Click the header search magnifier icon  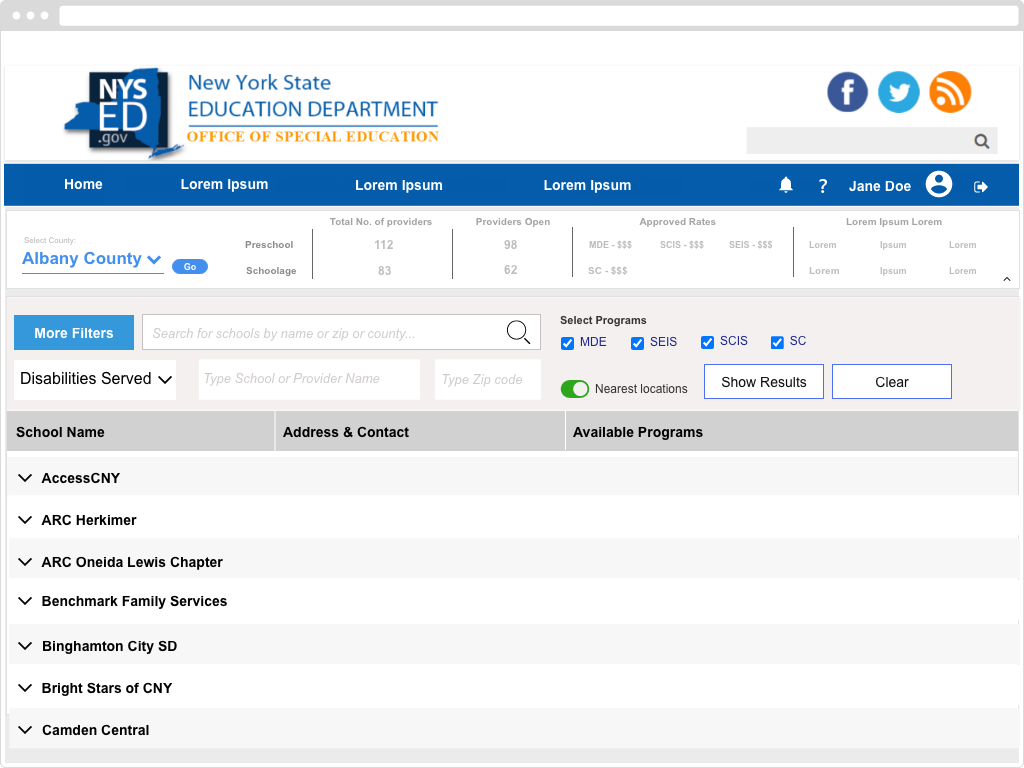pos(982,141)
